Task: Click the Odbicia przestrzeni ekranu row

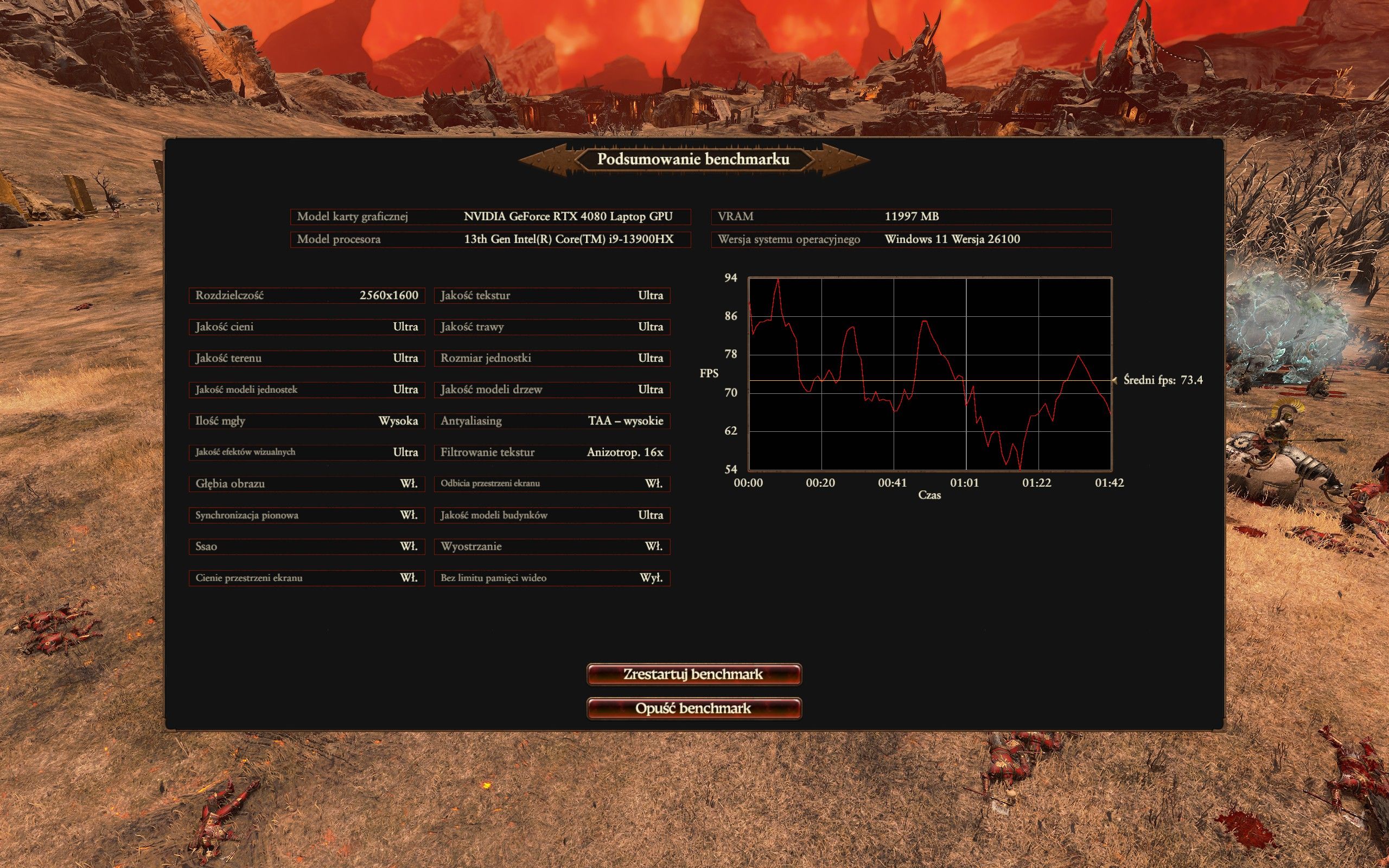Action: point(552,484)
